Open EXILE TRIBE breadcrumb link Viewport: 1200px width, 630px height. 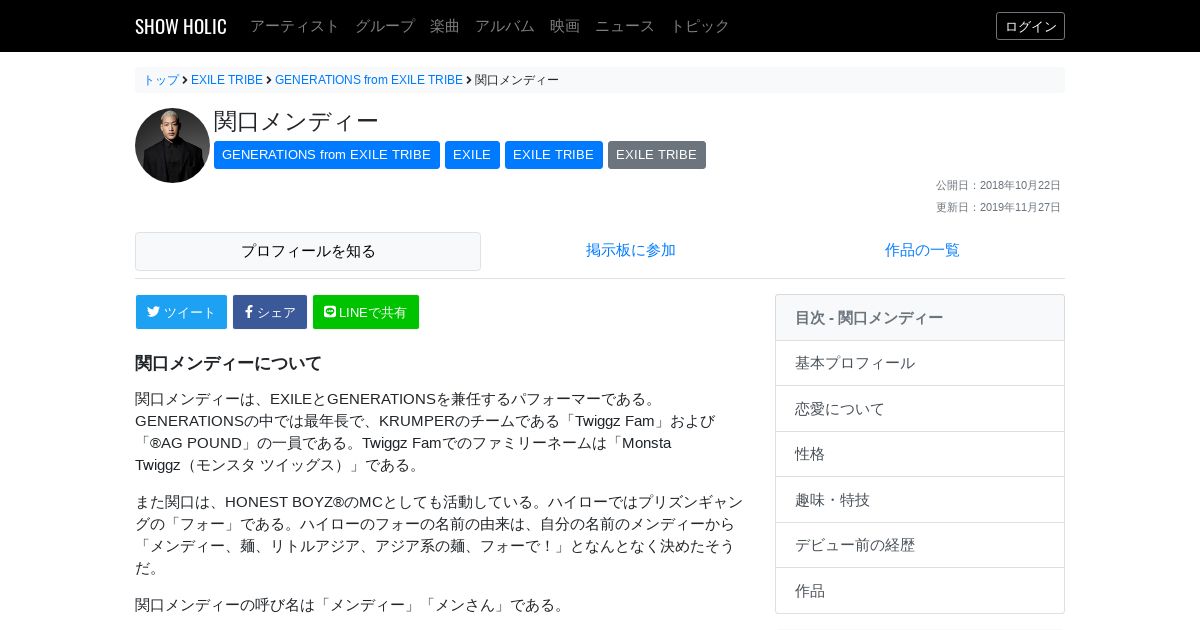click(227, 80)
